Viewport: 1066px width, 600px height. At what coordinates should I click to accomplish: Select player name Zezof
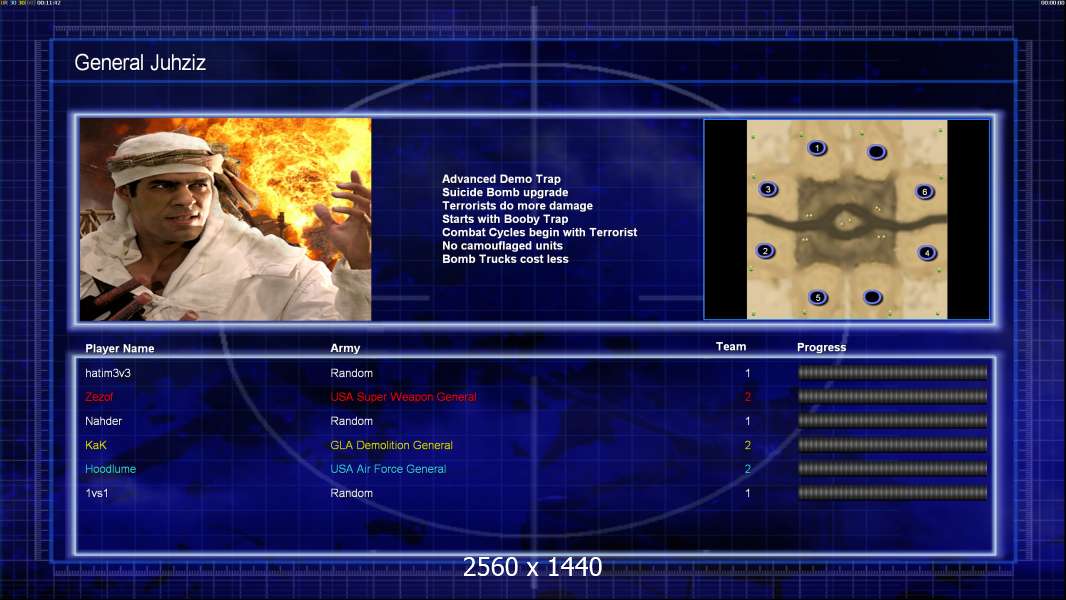pyautogui.click(x=99, y=397)
